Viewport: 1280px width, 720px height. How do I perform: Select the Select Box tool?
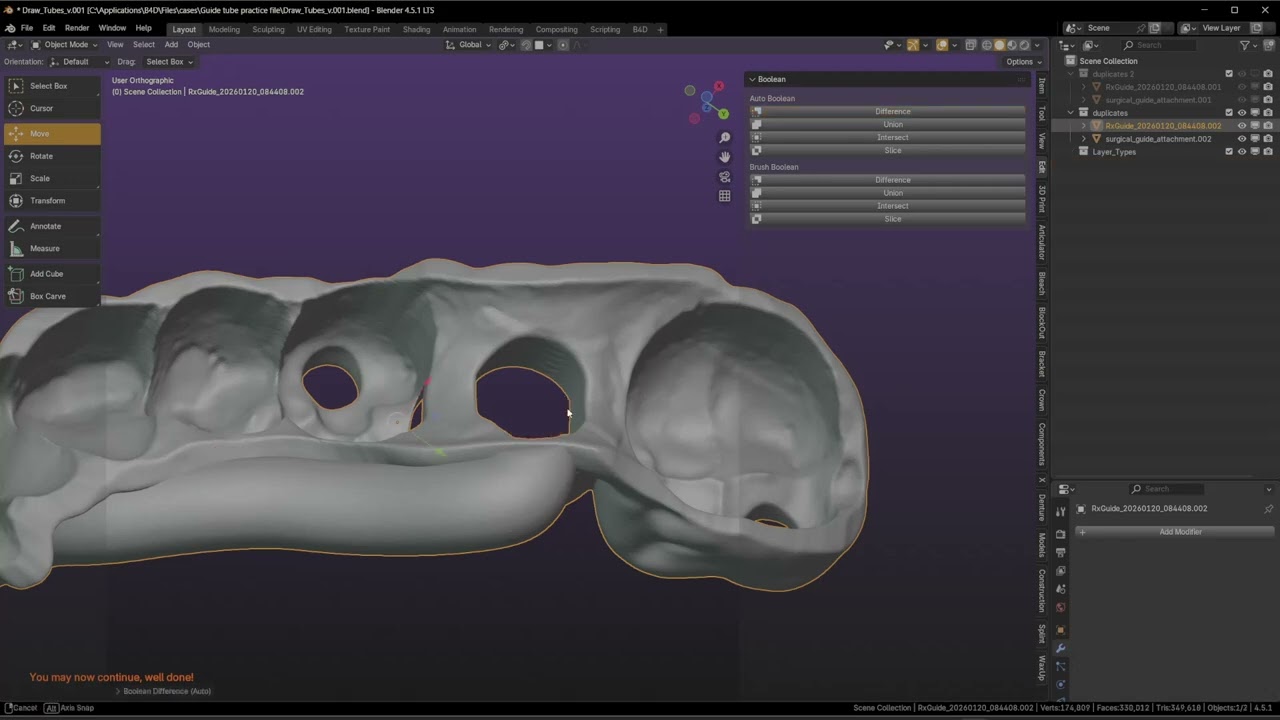click(52, 86)
